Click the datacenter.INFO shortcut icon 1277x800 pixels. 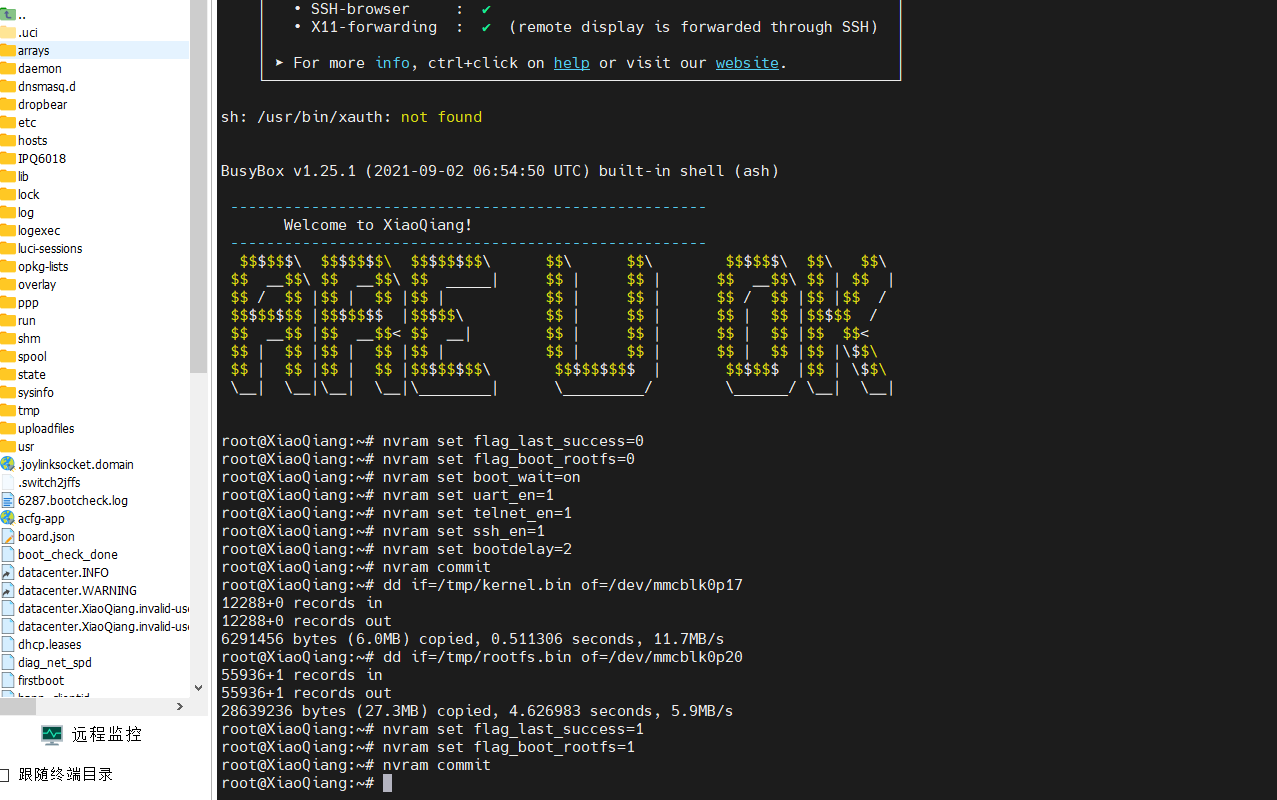pos(8,572)
